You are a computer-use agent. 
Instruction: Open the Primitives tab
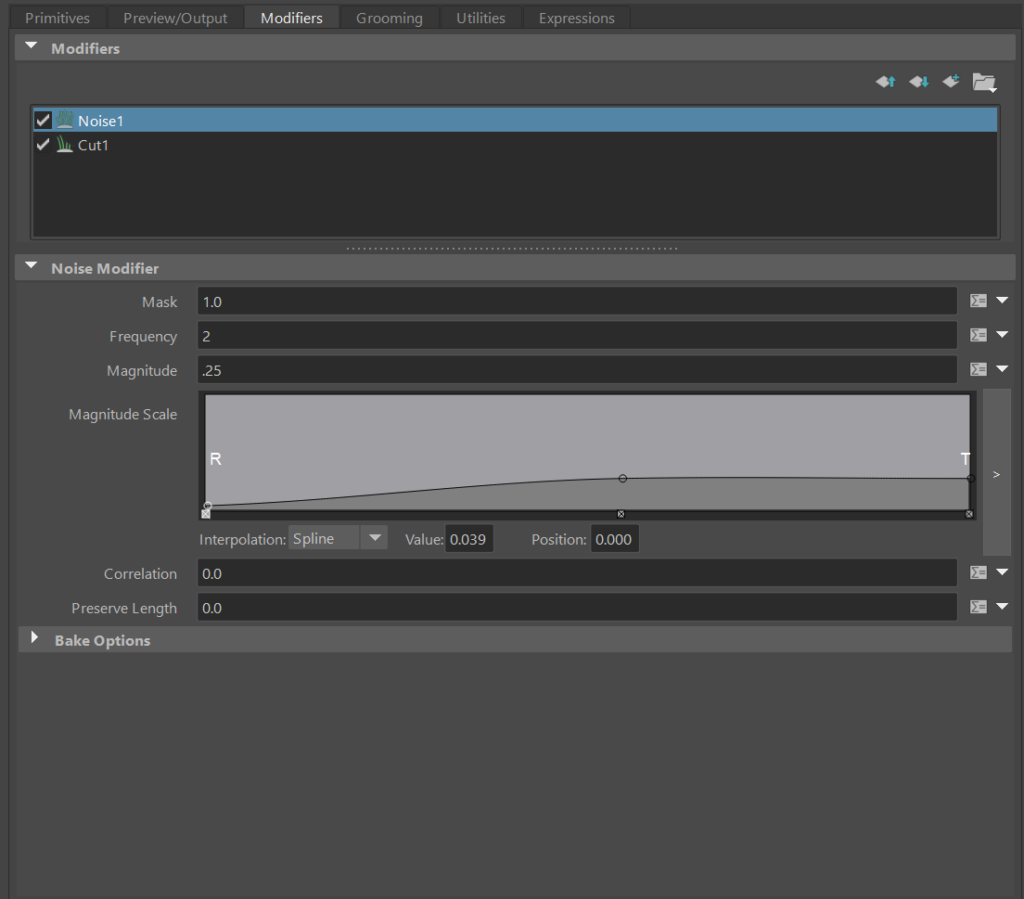(57, 18)
